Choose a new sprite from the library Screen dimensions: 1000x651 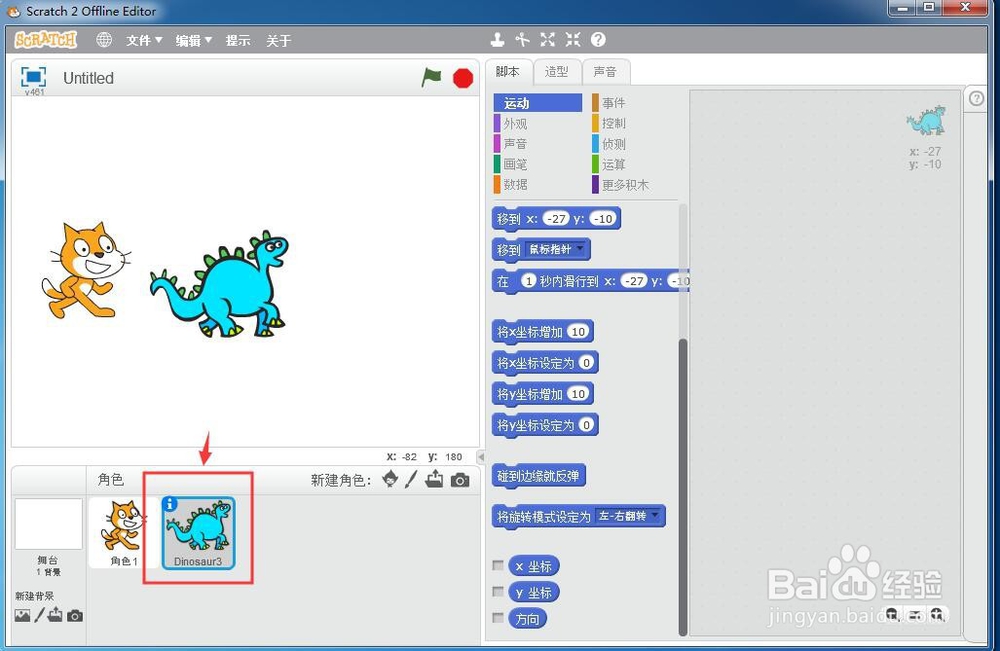pyautogui.click(x=390, y=479)
